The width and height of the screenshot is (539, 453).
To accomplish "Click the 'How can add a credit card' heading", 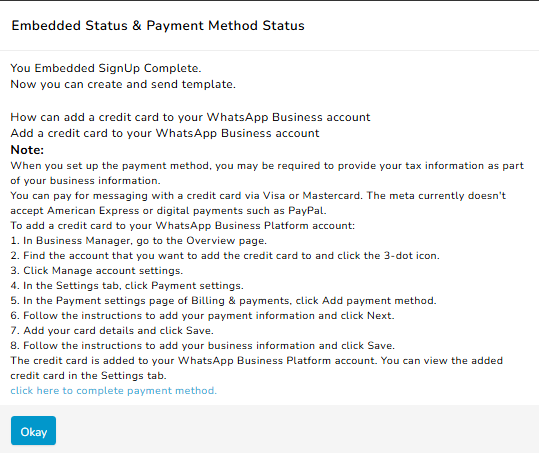I will 190,117.
